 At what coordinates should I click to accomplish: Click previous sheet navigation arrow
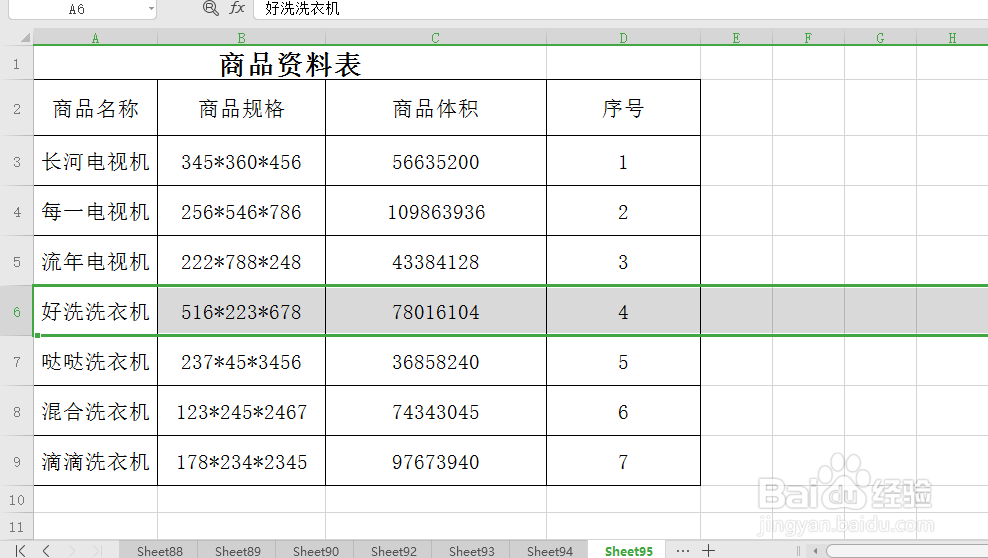(x=46, y=550)
